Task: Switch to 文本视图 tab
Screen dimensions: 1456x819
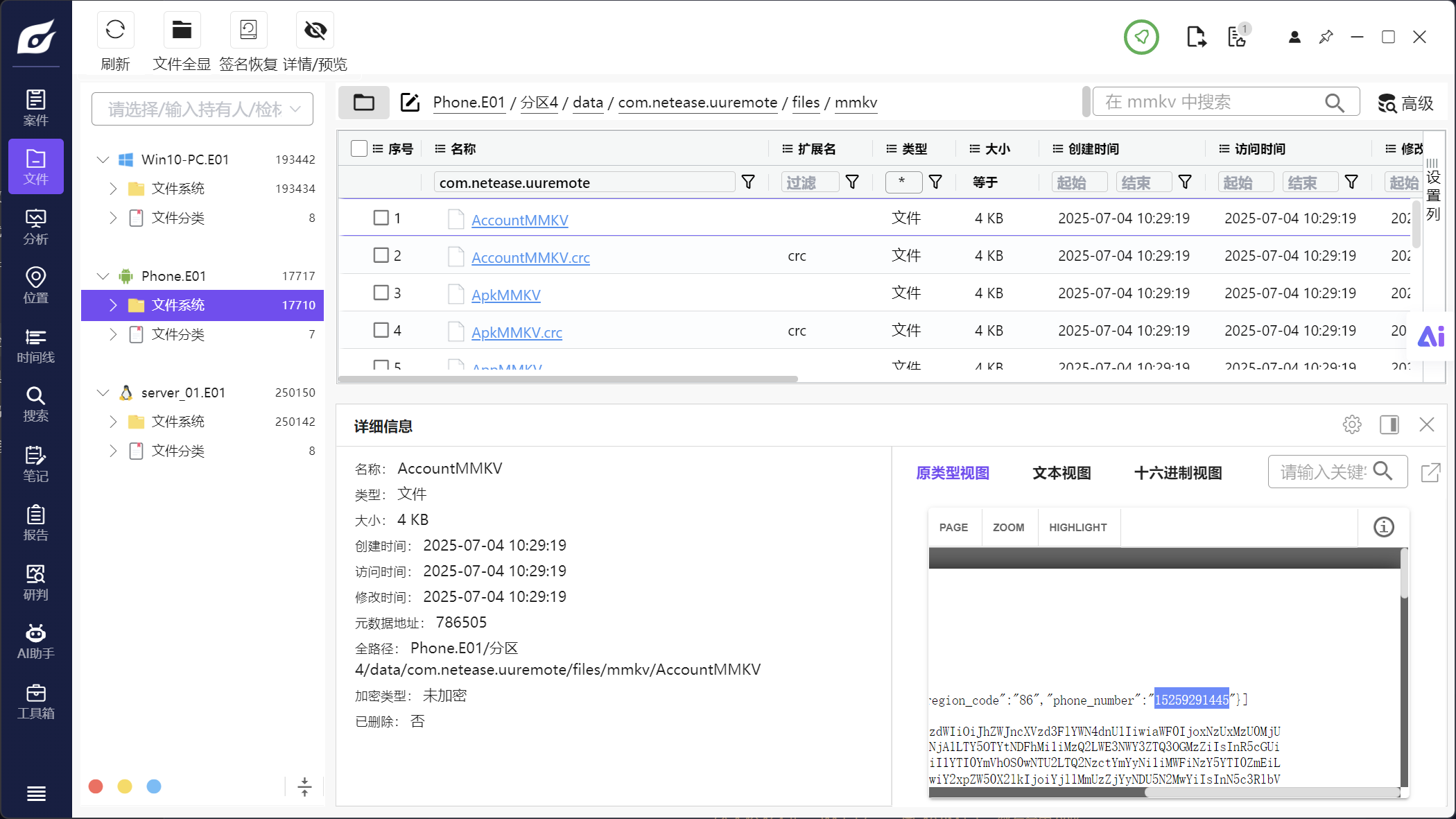Action: 1061,473
